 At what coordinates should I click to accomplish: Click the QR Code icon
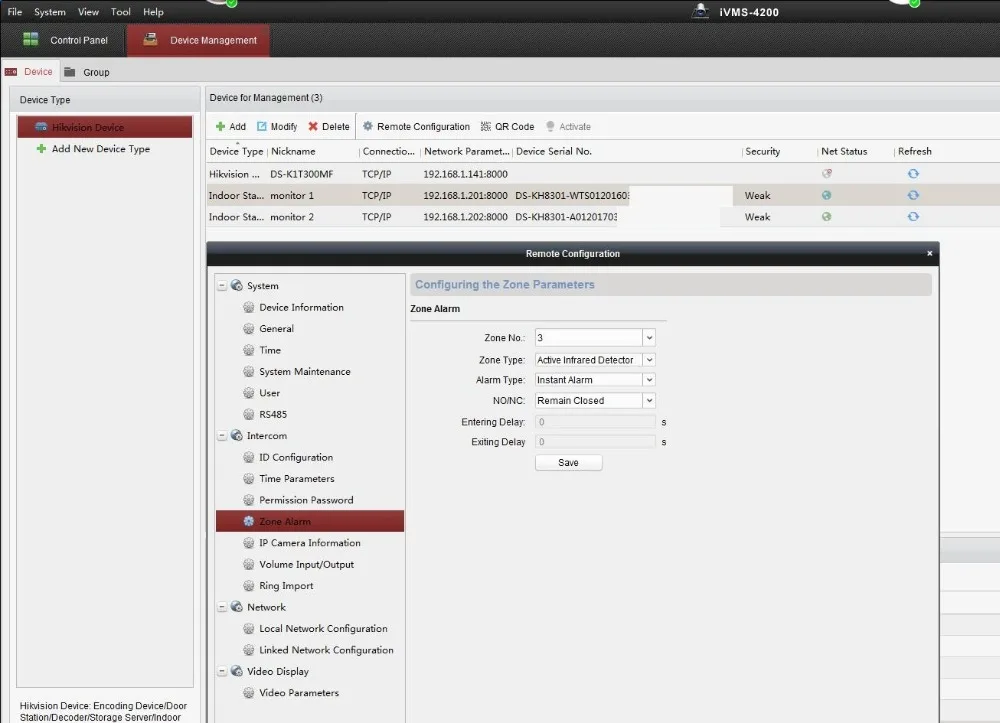coord(486,126)
